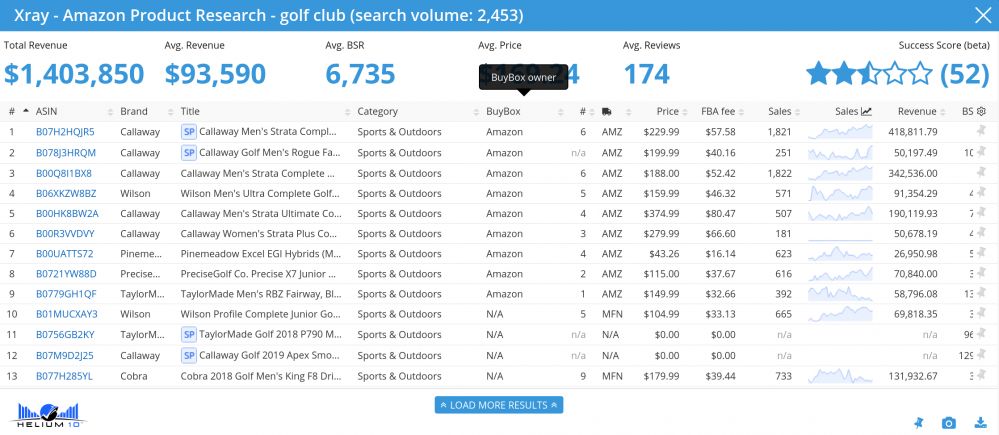Screen dimensions: 999x435
Task: Sort table by Title column
Action: 190,111
